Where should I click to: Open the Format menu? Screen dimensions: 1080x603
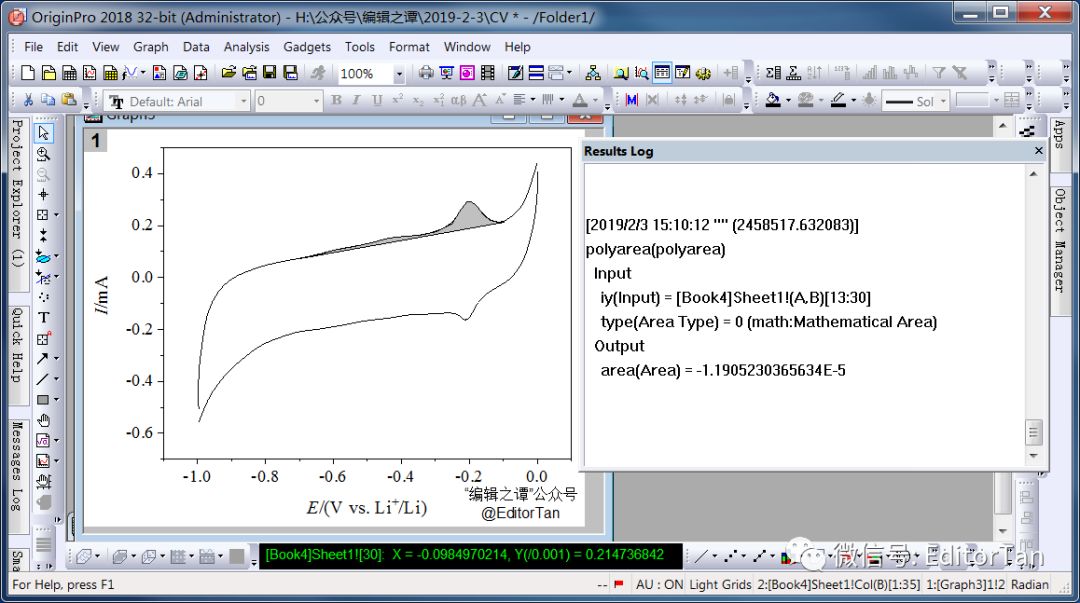pos(408,47)
